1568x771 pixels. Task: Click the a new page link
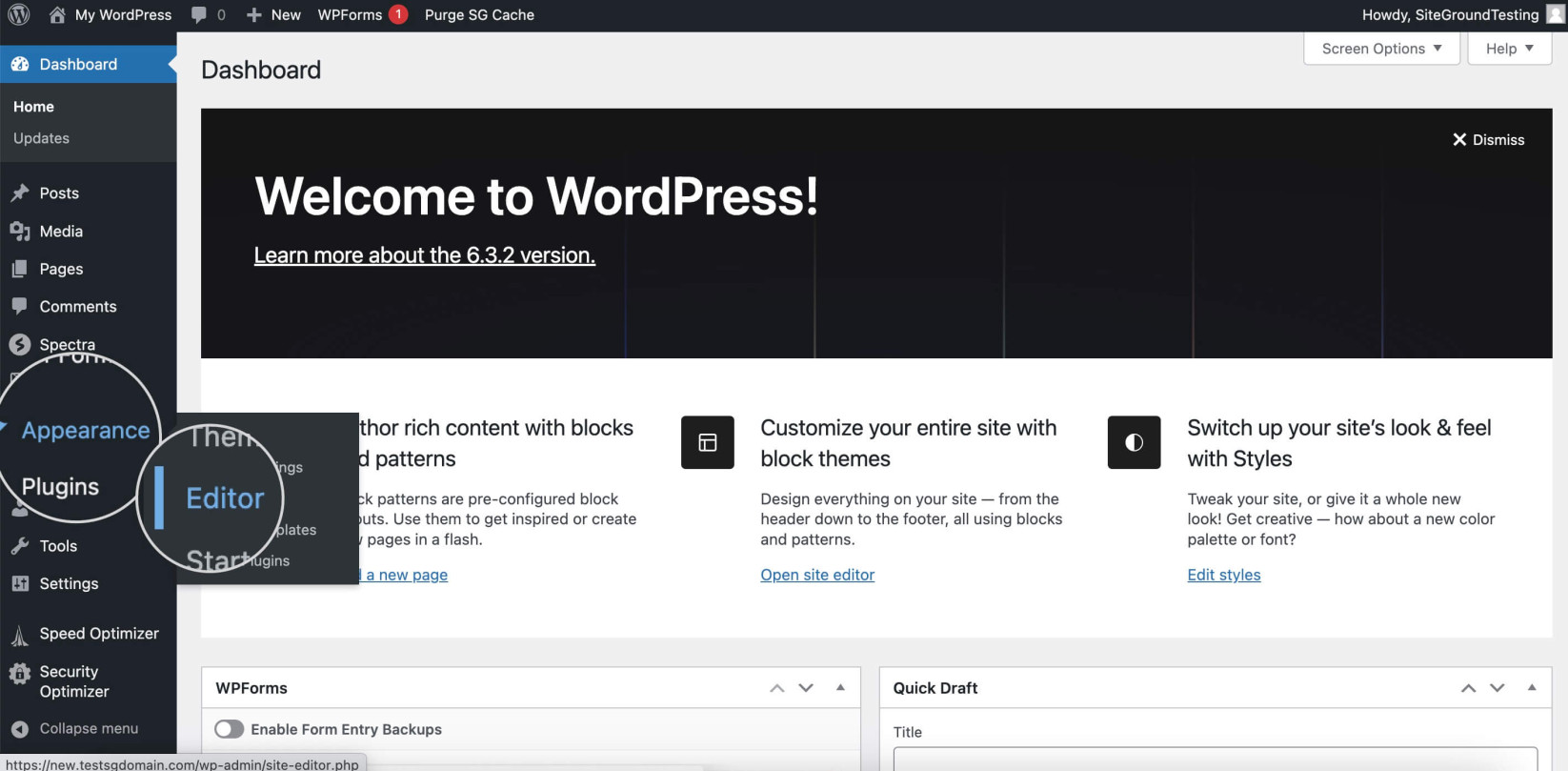click(407, 575)
